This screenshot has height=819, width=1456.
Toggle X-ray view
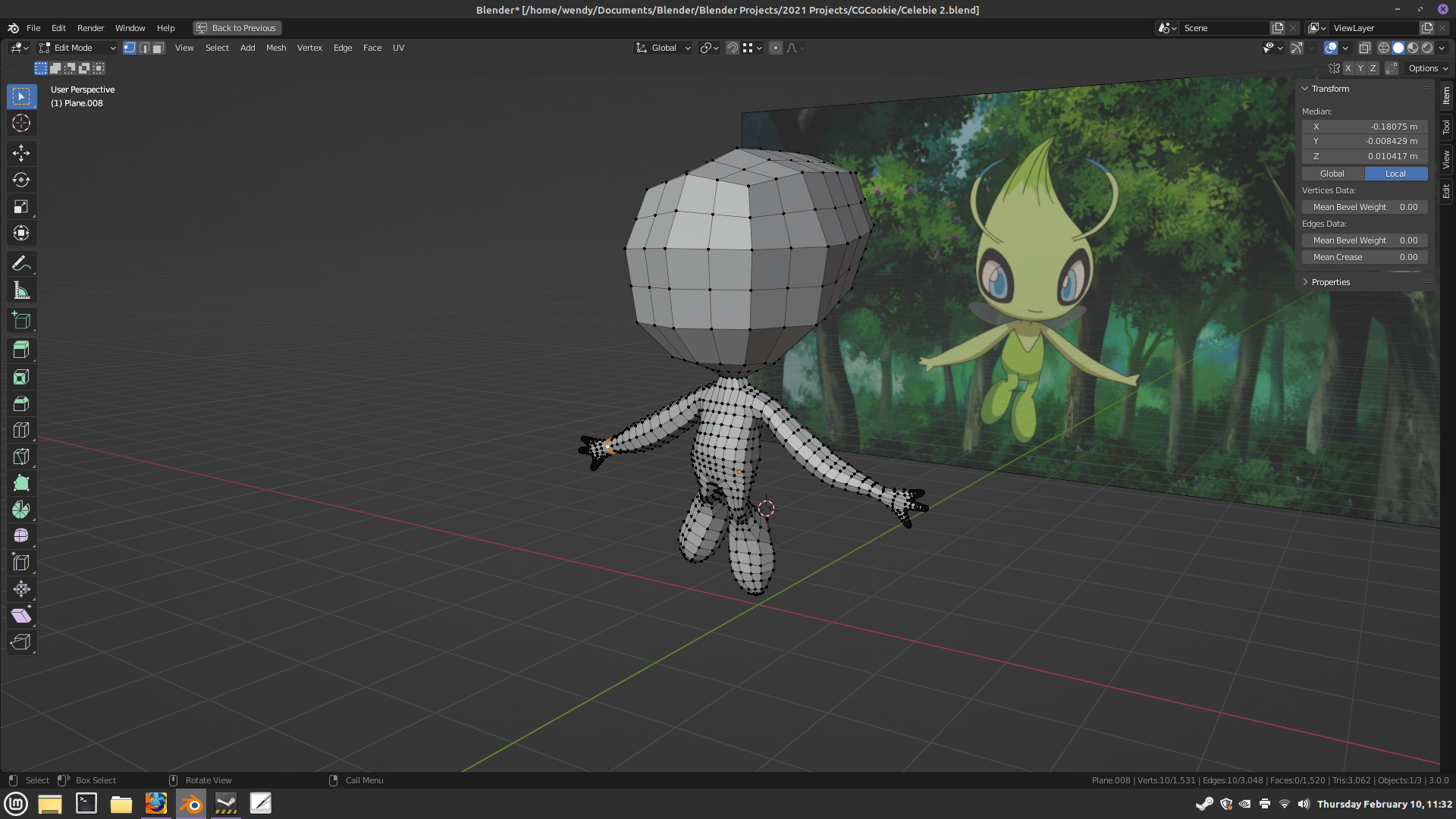[x=1364, y=48]
